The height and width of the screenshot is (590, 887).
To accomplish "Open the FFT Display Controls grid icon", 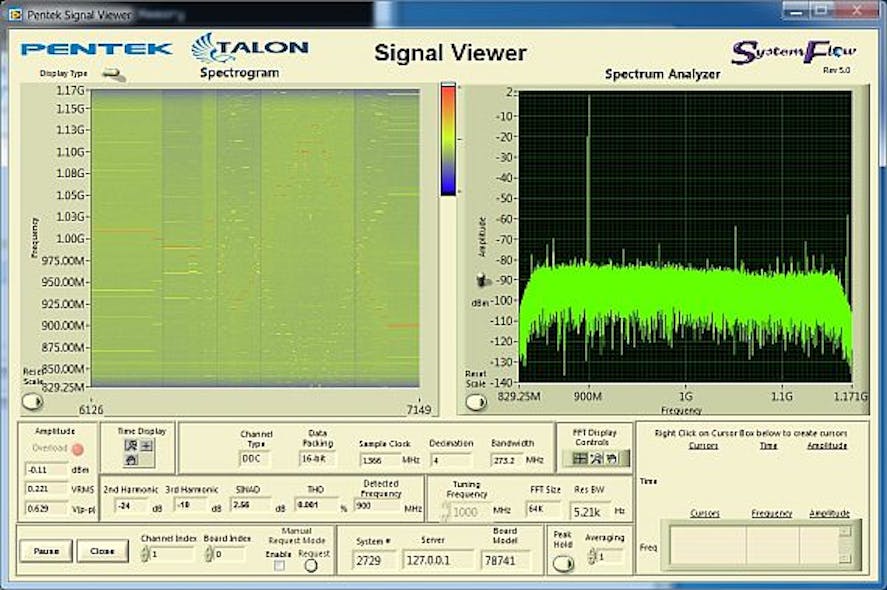I will 580,456.
